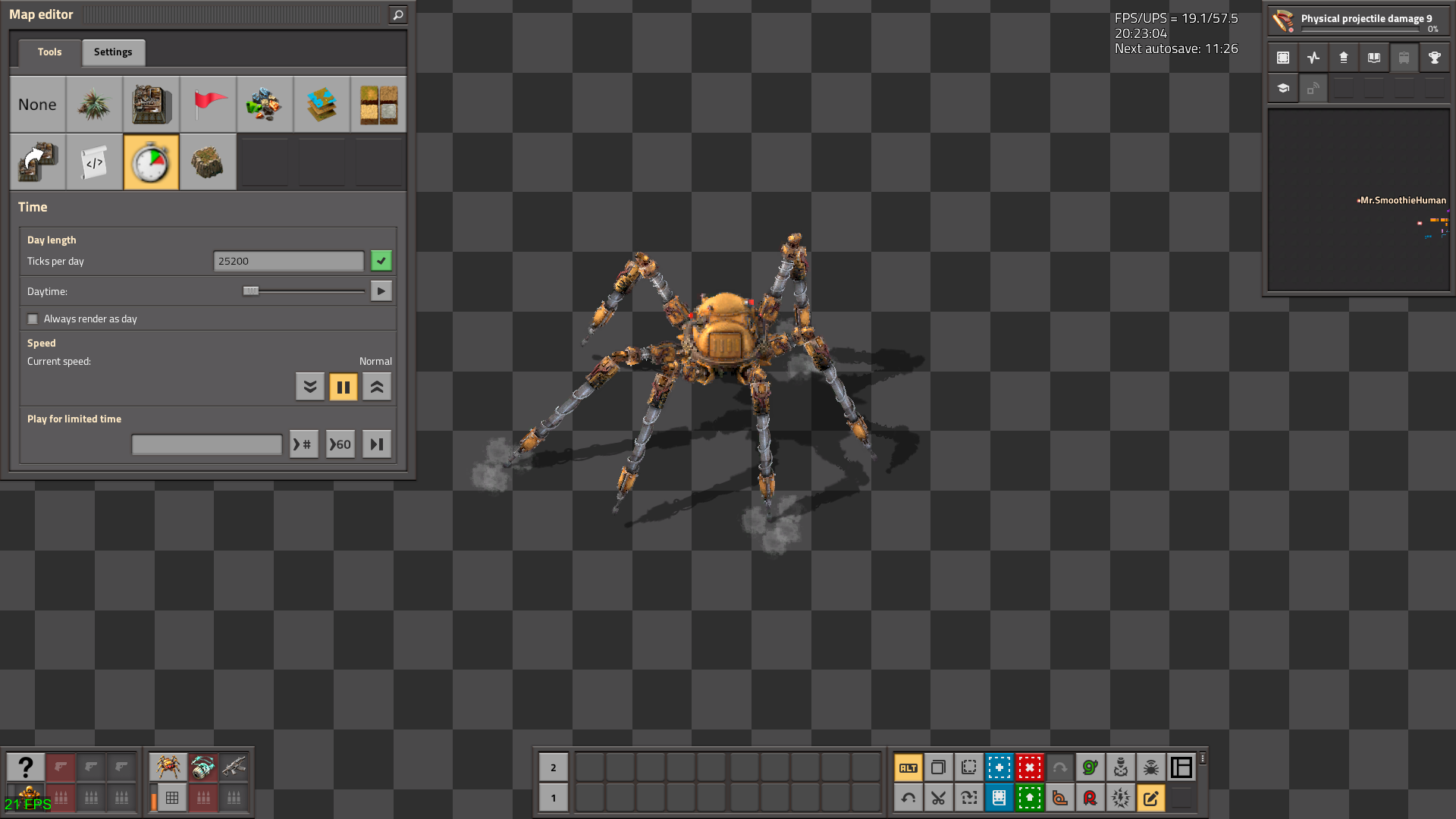Click the paste dashed-square icon
Image resolution: width=1456 pixels, height=819 pixels.
969,767
